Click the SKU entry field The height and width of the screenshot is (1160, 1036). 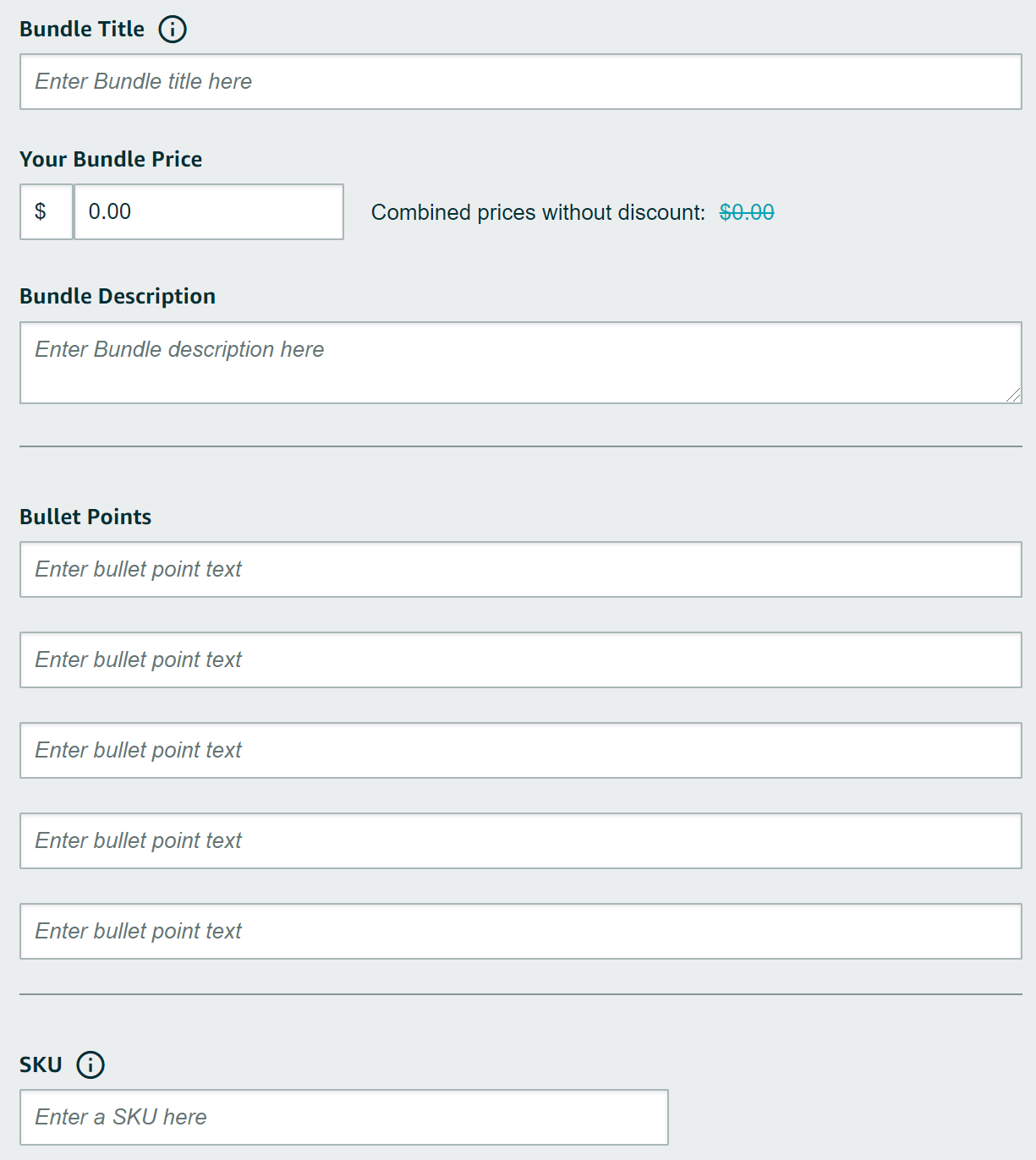(343, 1117)
